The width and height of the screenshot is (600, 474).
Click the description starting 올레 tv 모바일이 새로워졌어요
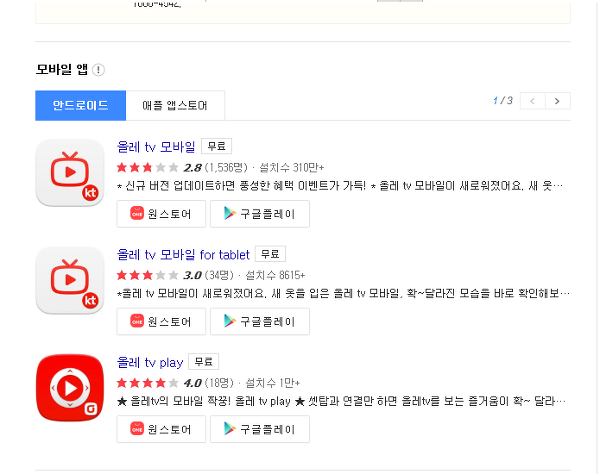pos(343,294)
